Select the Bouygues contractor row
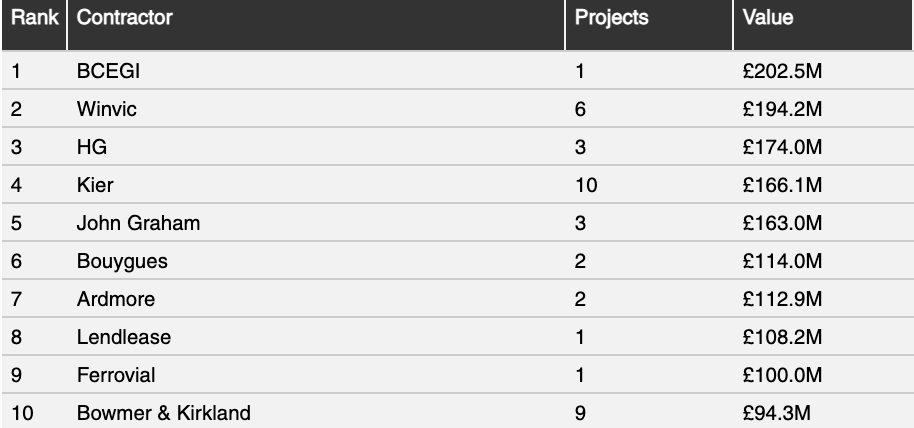Image resolution: width=914 pixels, height=428 pixels. tap(457, 261)
